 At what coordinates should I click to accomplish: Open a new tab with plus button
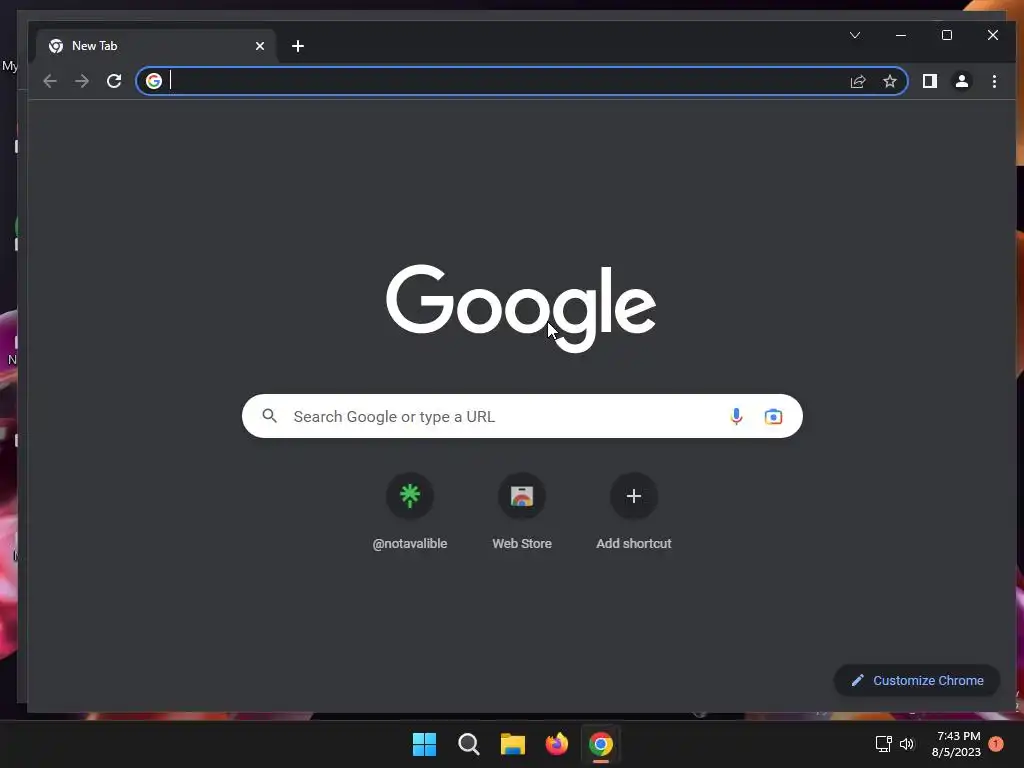pyautogui.click(x=298, y=46)
